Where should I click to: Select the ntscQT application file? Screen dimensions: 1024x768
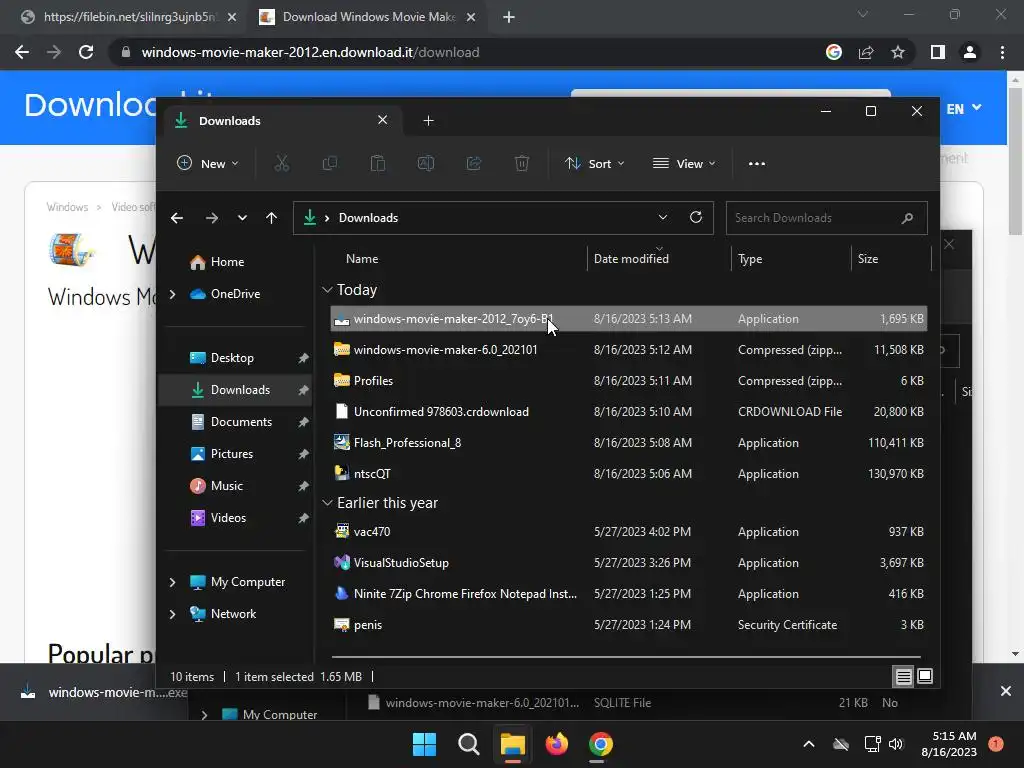tap(628, 473)
